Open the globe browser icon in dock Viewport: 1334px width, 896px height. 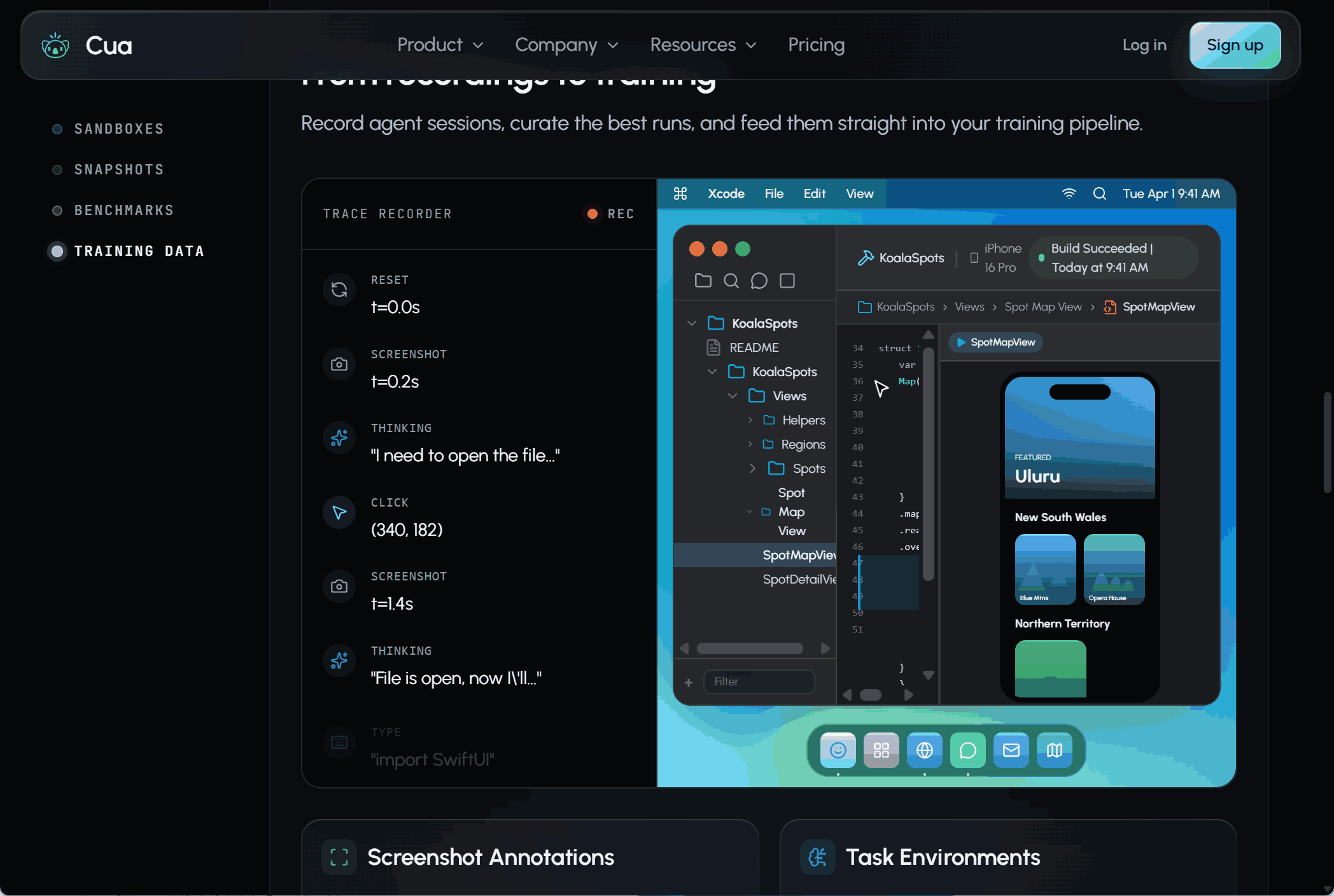click(924, 750)
